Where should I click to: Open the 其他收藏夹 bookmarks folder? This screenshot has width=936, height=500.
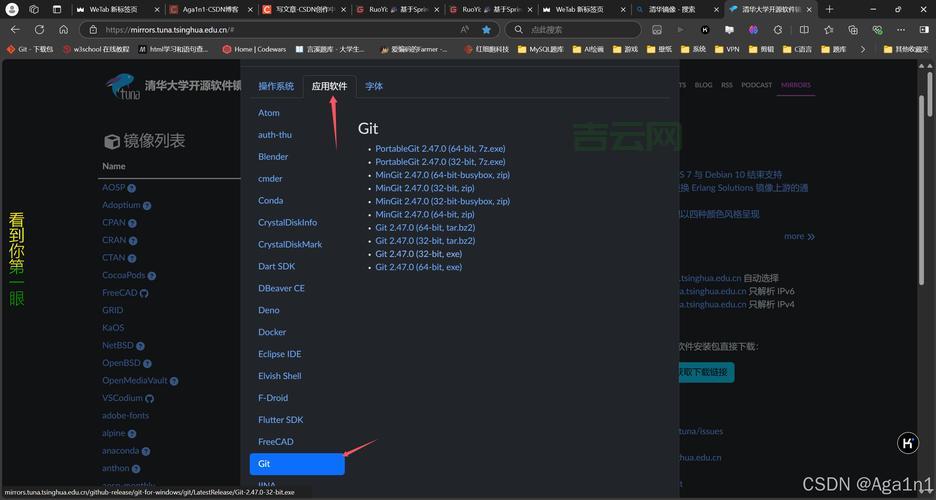tap(903, 48)
